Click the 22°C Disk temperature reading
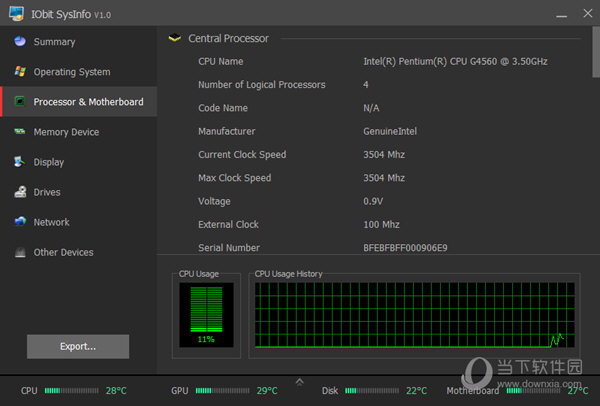This screenshot has height=406, width=600. 416,391
